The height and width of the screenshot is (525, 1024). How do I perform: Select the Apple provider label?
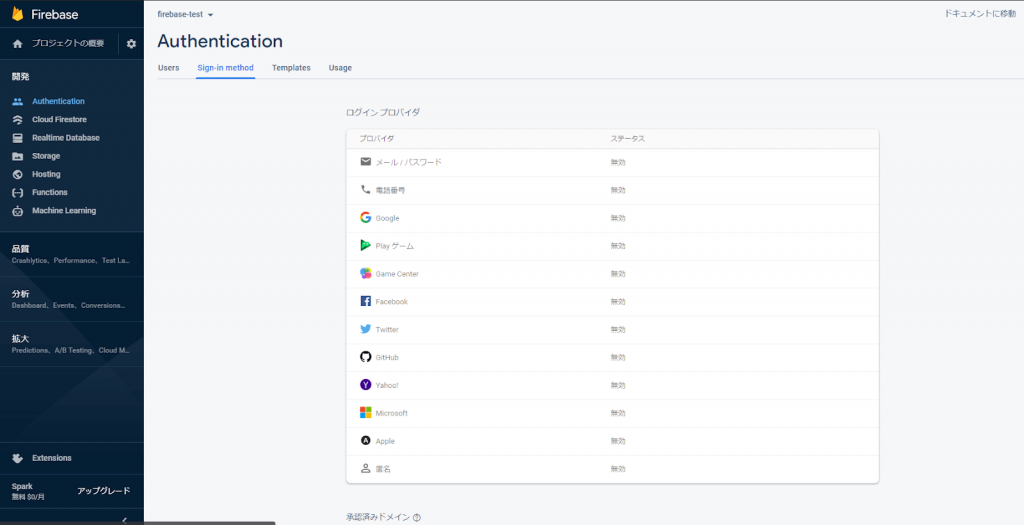pos(385,441)
